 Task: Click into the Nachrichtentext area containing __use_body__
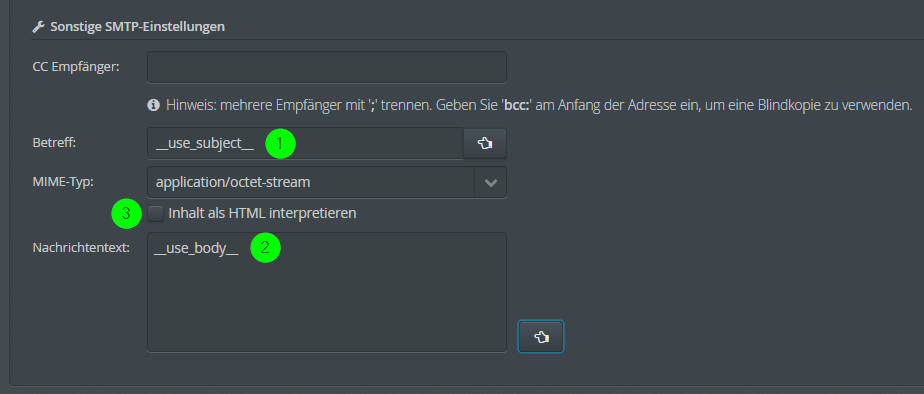(326, 292)
